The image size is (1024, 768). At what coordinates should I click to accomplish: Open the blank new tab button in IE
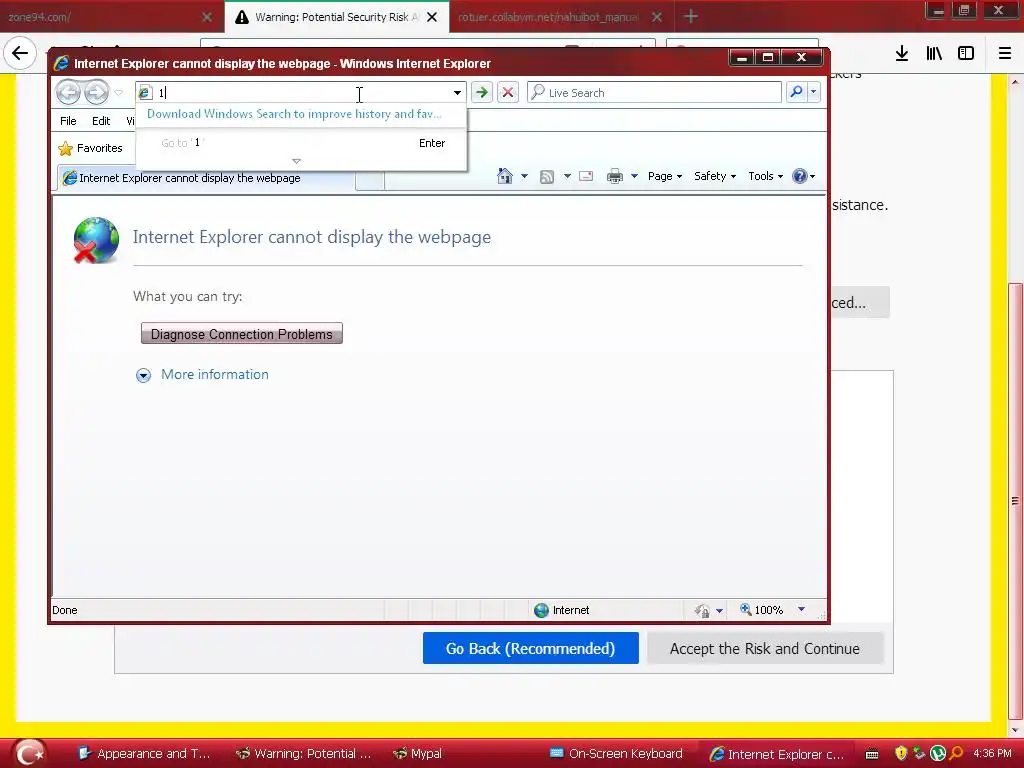[370, 180]
